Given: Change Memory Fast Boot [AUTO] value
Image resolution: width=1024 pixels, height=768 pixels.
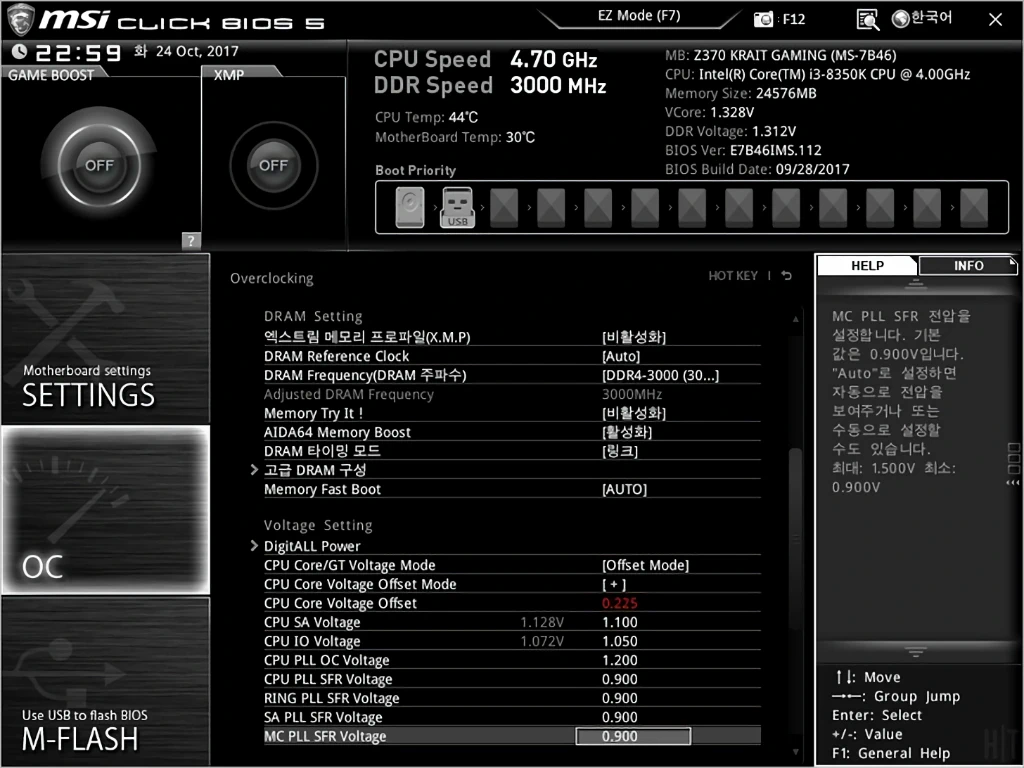Looking at the screenshot, I should pos(624,489).
